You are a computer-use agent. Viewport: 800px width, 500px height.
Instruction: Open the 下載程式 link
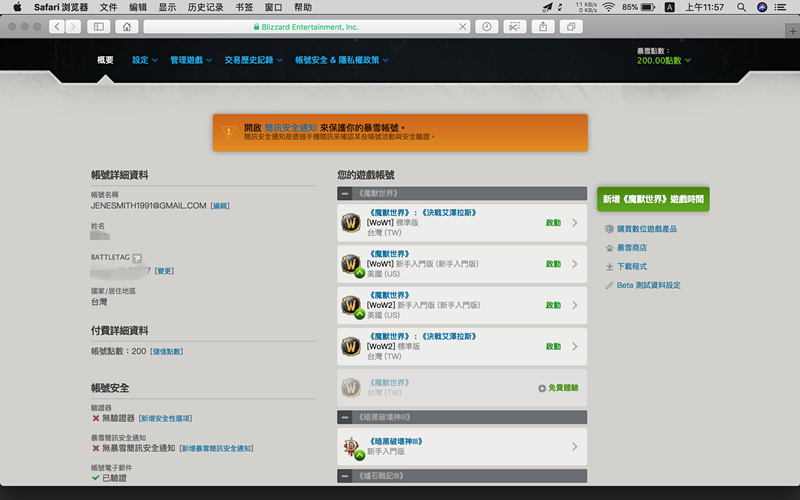pyautogui.click(x=632, y=266)
